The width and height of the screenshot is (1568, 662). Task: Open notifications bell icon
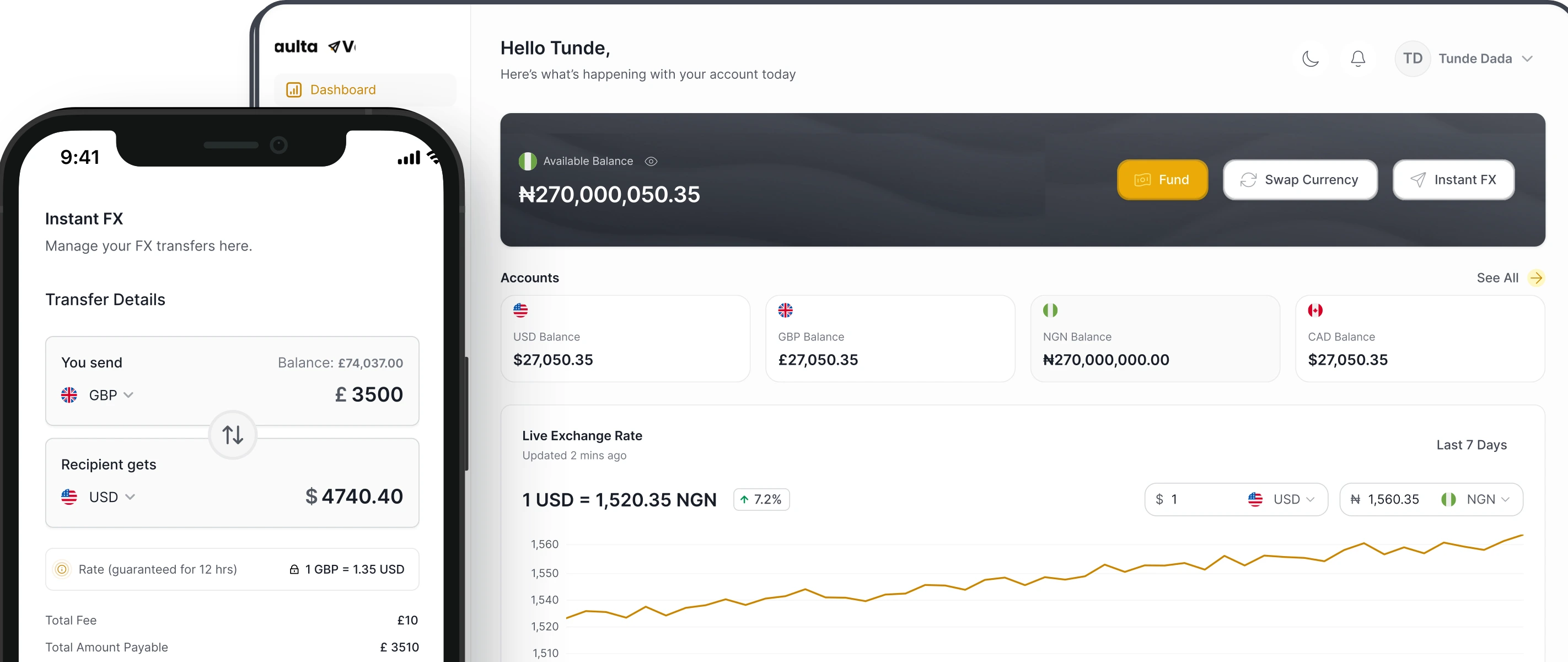[1357, 59]
